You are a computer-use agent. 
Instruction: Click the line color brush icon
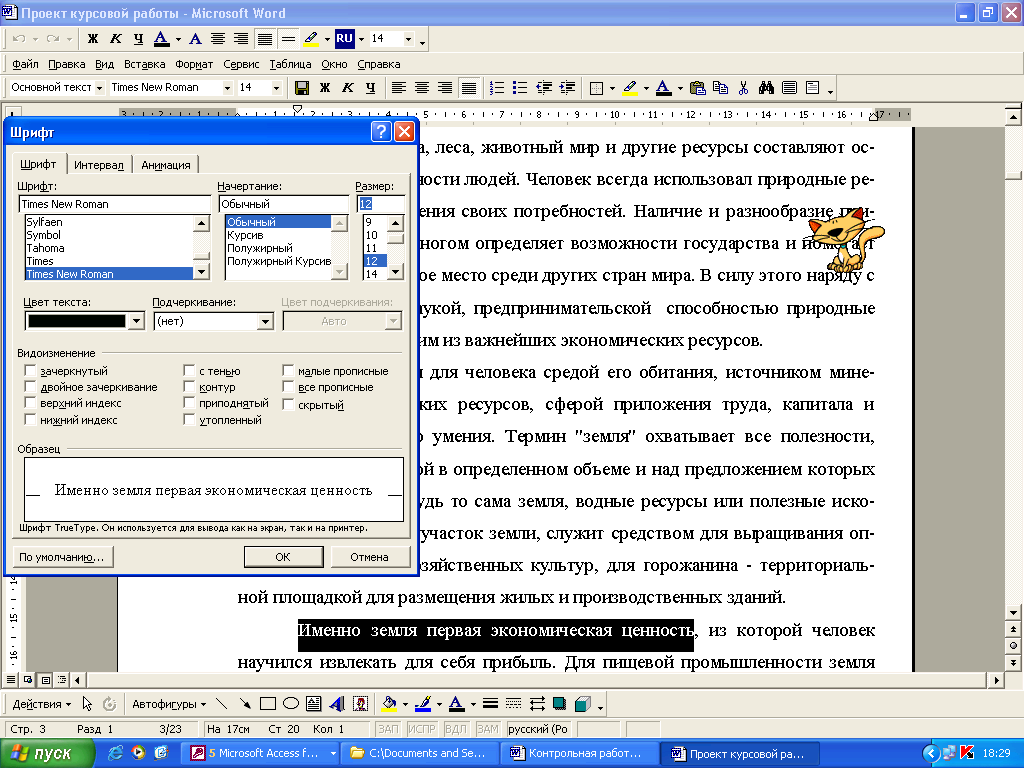click(423, 703)
